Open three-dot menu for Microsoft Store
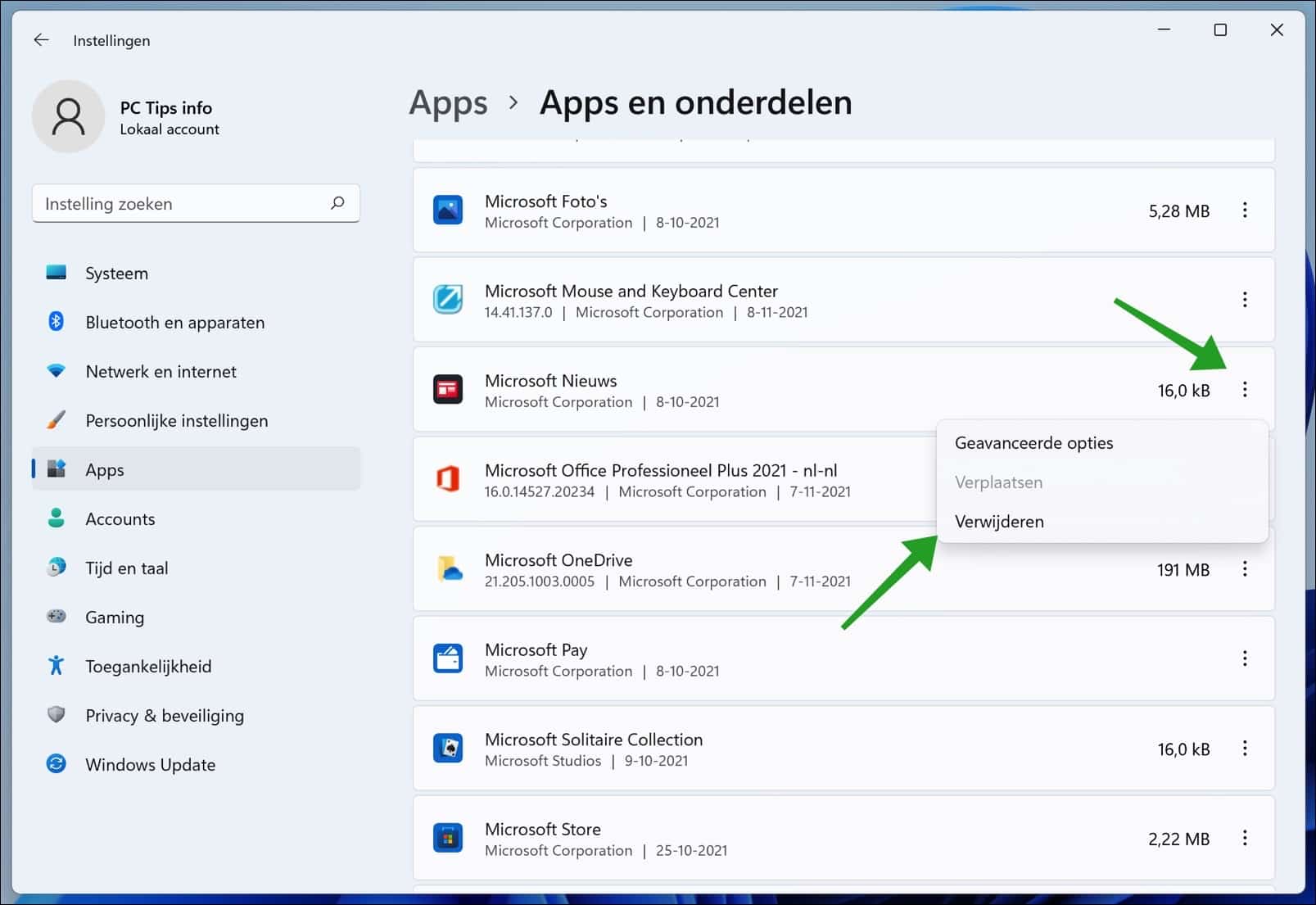 click(1245, 838)
